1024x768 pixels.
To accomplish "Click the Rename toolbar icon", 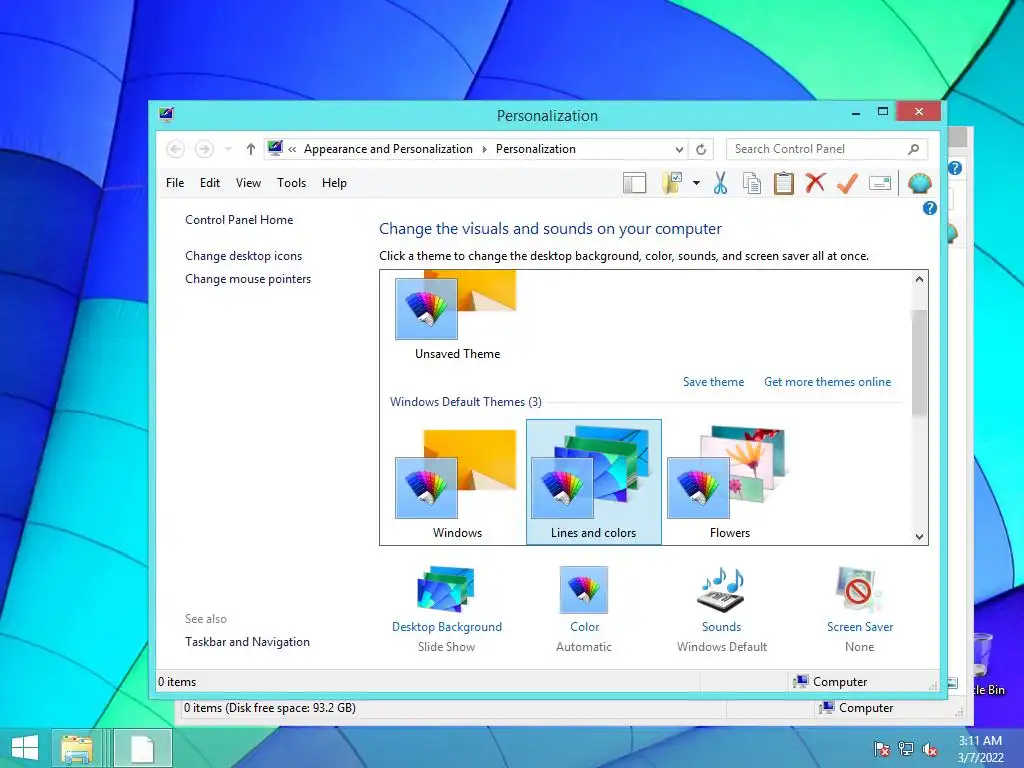I will coord(880,184).
